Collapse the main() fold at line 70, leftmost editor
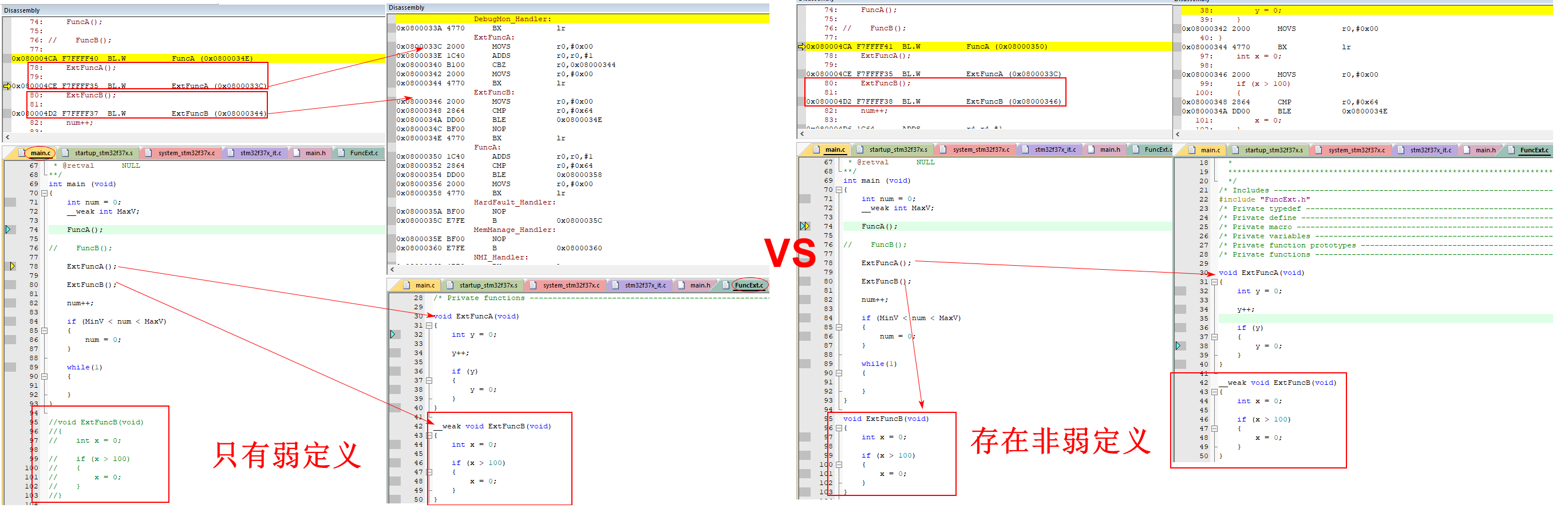The height and width of the screenshot is (508, 1568). [x=45, y=193]
